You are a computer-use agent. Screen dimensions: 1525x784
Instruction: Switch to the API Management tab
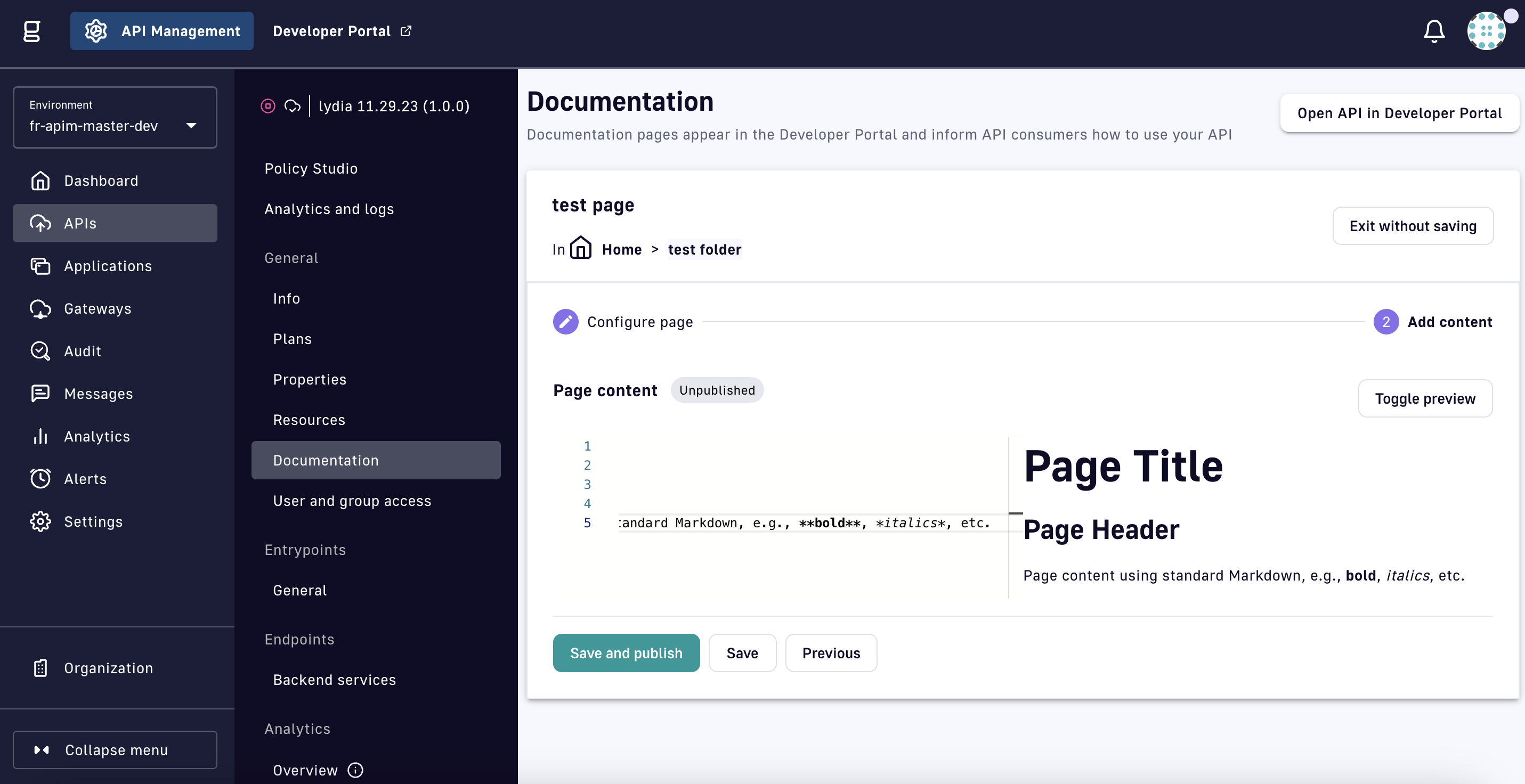tap(161, 31)
